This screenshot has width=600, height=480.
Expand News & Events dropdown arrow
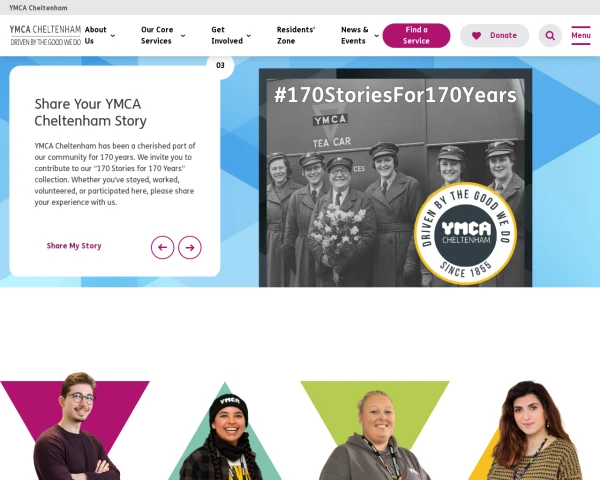click(x=377, y=36)
